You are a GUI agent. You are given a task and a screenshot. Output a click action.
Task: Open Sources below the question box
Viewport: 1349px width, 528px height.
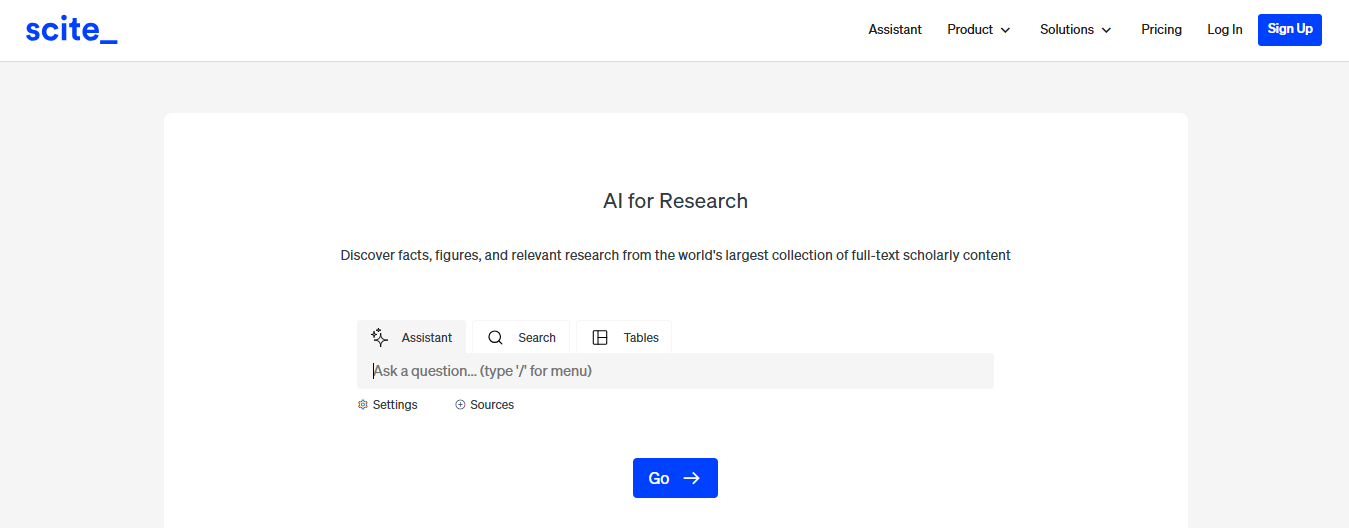(x=485, y=405)
